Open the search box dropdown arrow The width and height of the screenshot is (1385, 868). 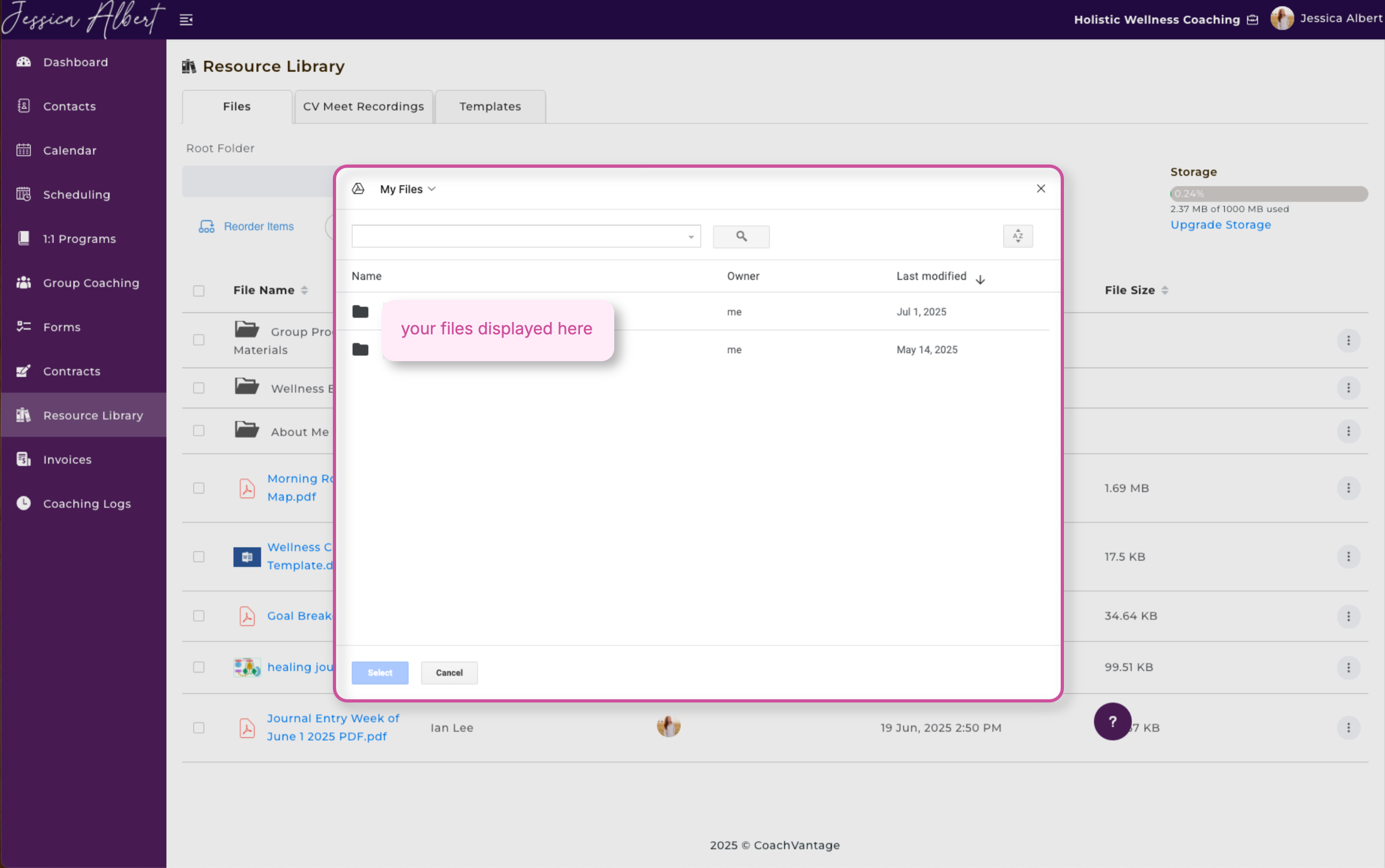click(x=691, y=237)
